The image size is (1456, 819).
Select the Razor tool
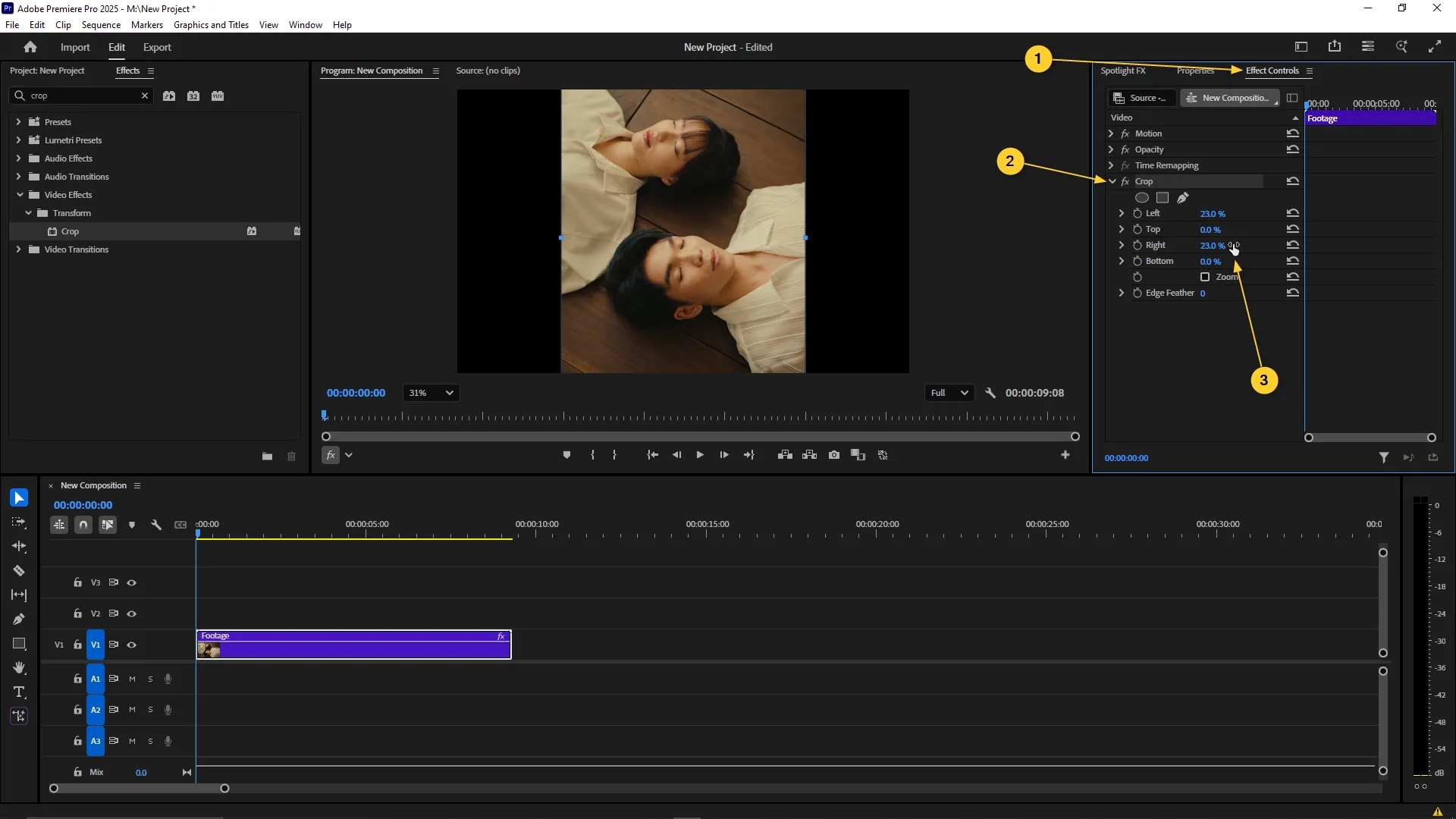pos(19,570)
